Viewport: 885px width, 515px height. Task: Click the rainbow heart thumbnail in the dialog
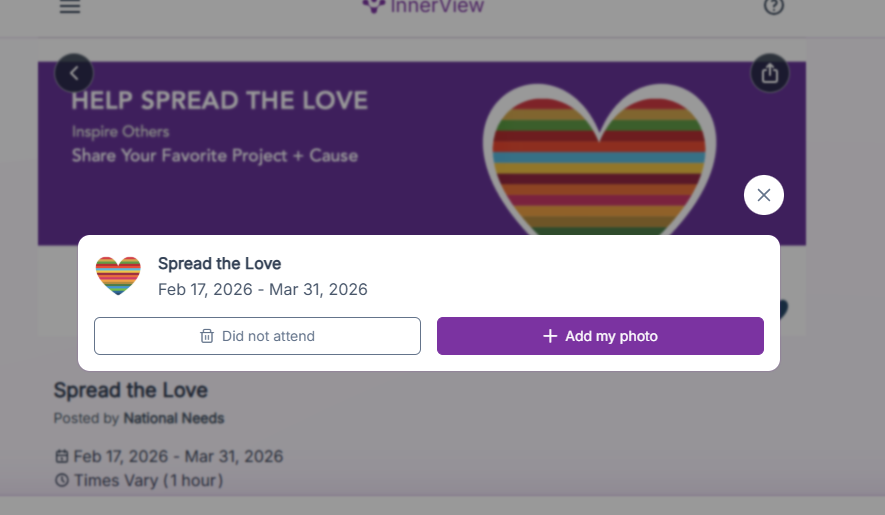[118, 275]
